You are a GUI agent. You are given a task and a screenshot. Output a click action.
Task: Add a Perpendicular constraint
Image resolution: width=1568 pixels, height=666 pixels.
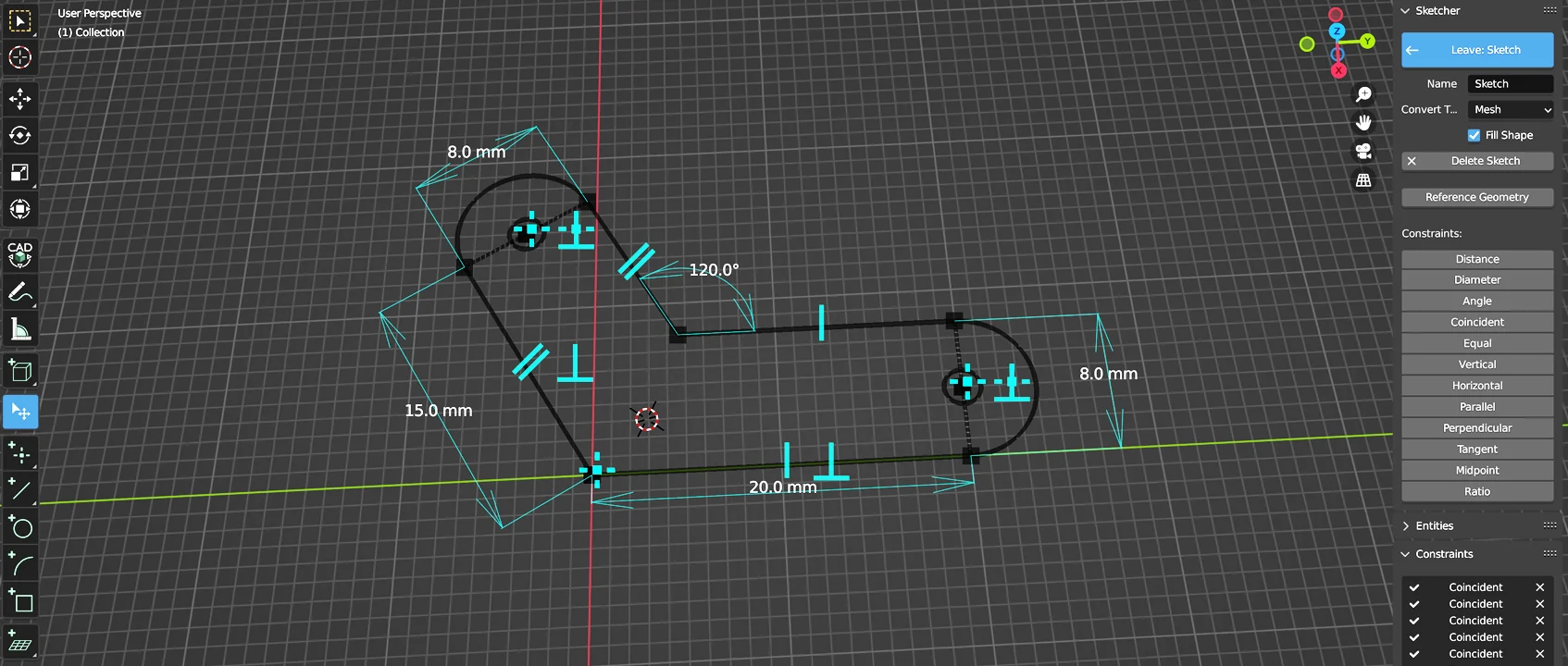coord(1477,428)
